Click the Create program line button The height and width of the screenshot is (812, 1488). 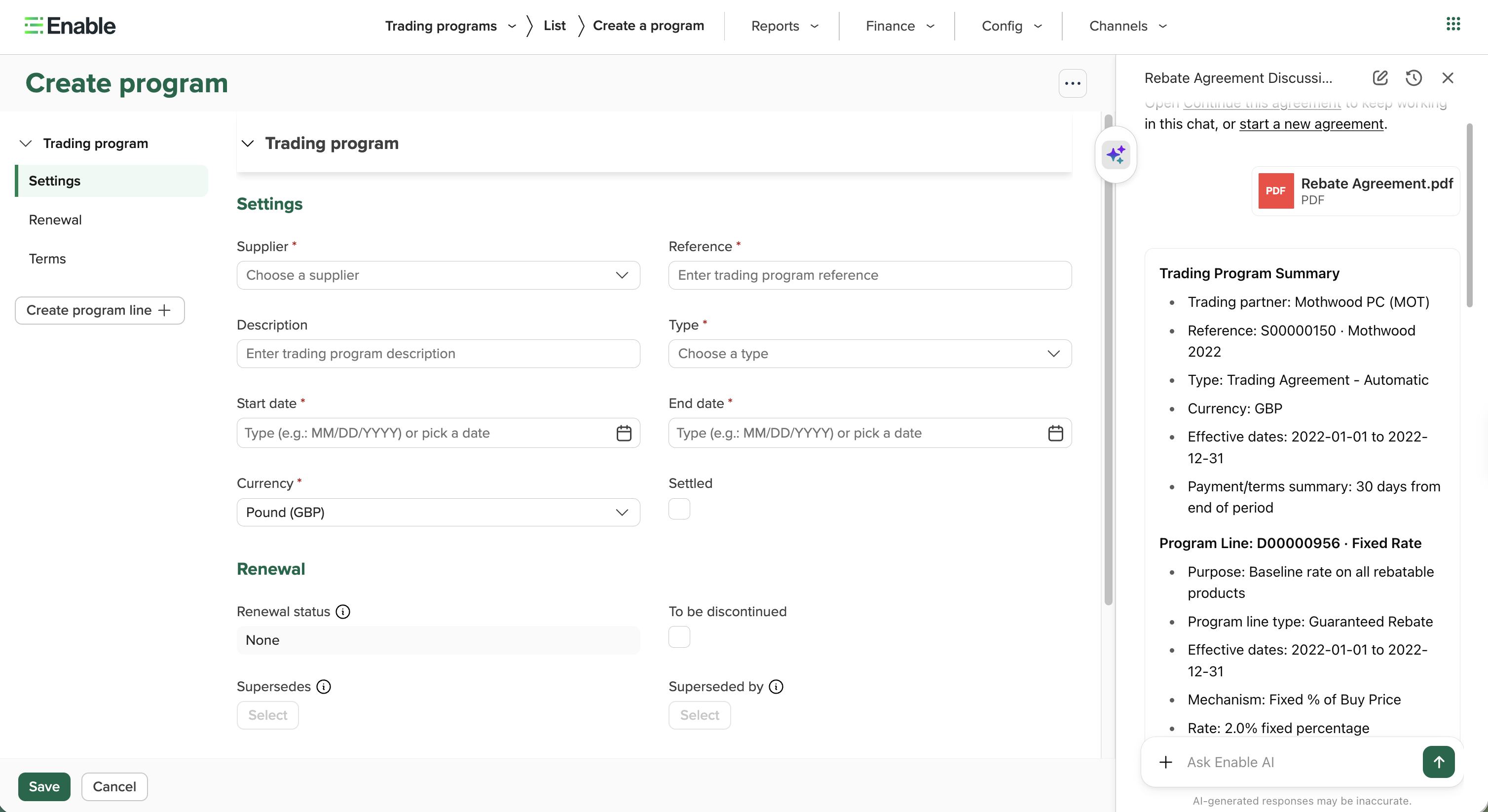pyautogui.click(x=100, y=311)
